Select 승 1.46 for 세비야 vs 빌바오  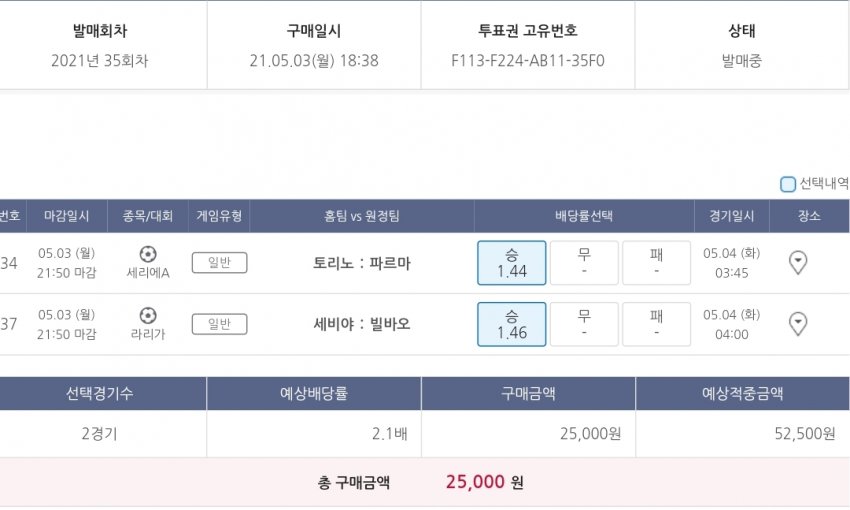click(x=512, y=324)
